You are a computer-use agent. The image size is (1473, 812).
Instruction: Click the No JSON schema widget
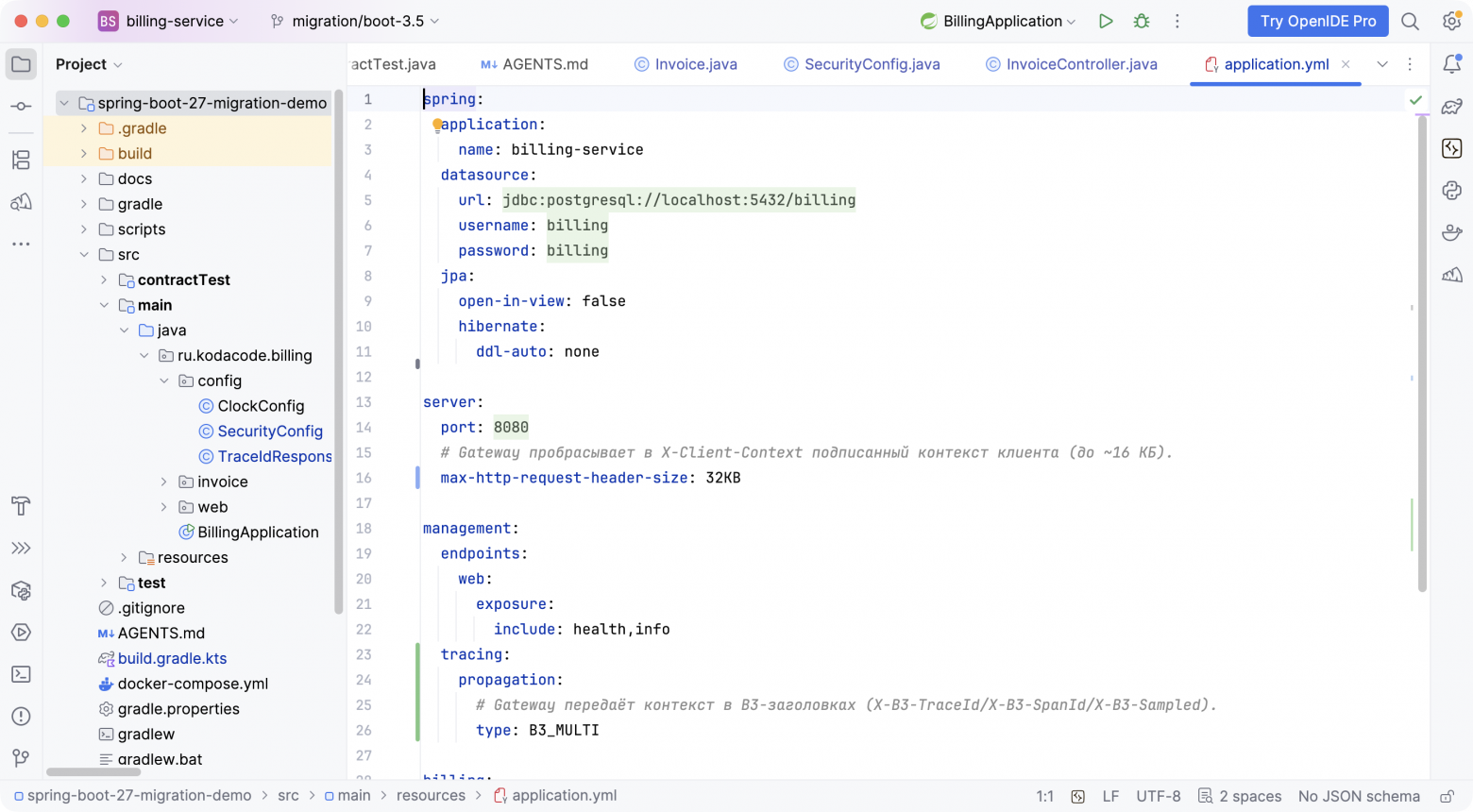[x=1359, y=796]
